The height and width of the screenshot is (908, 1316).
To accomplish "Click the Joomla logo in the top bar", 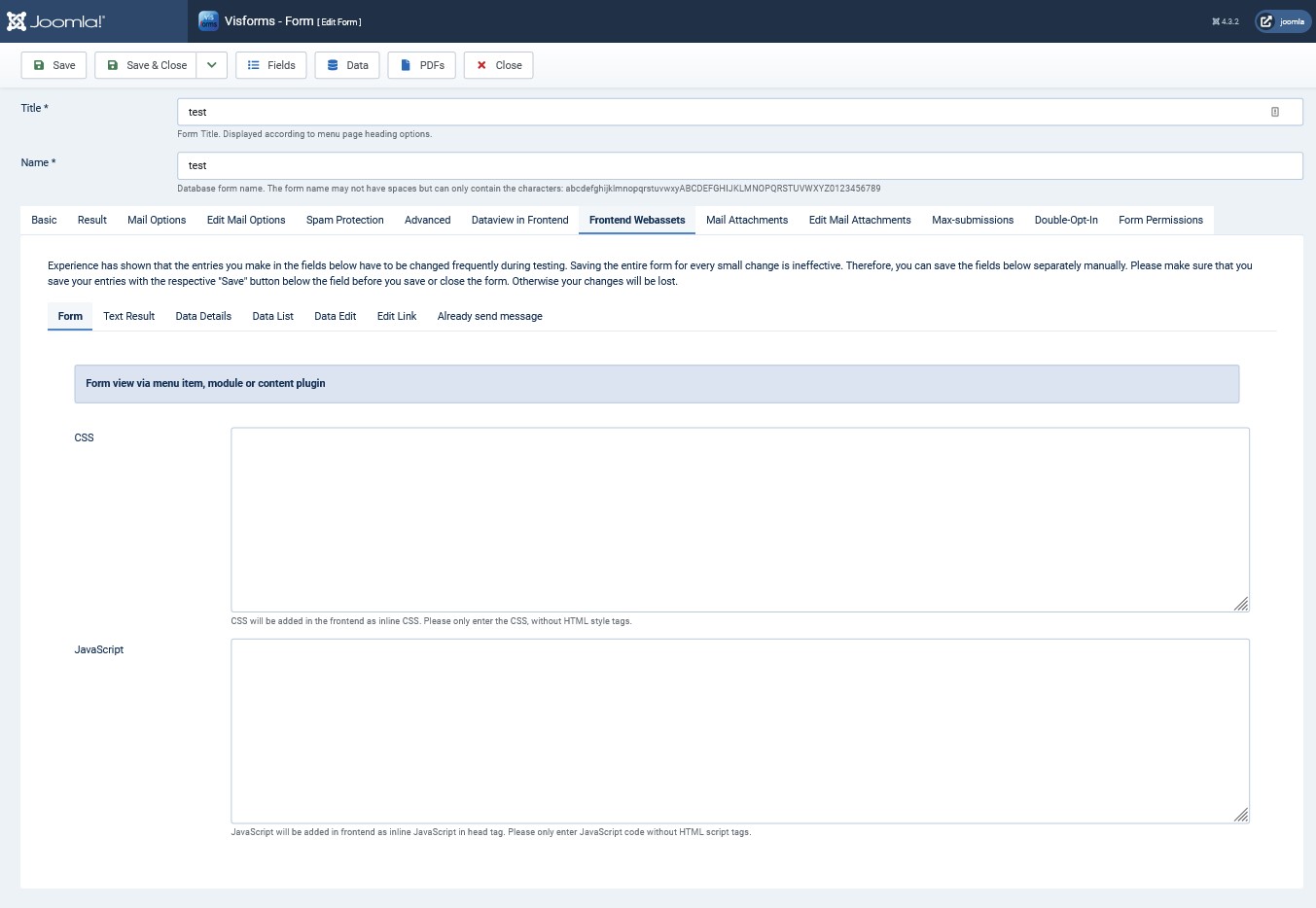I will click(x=55, y=20).
